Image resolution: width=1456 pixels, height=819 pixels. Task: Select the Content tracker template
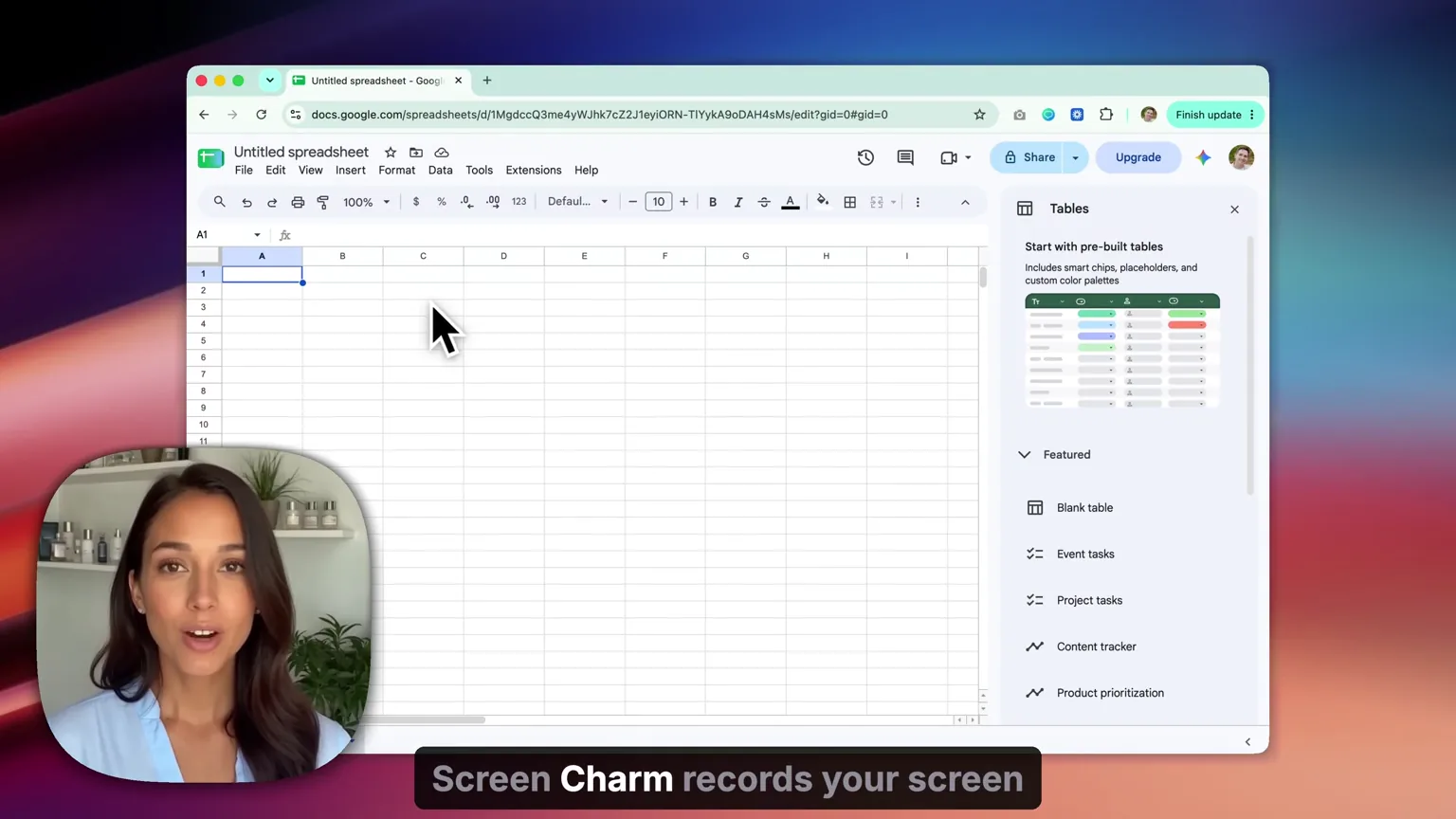[1096, 646]
